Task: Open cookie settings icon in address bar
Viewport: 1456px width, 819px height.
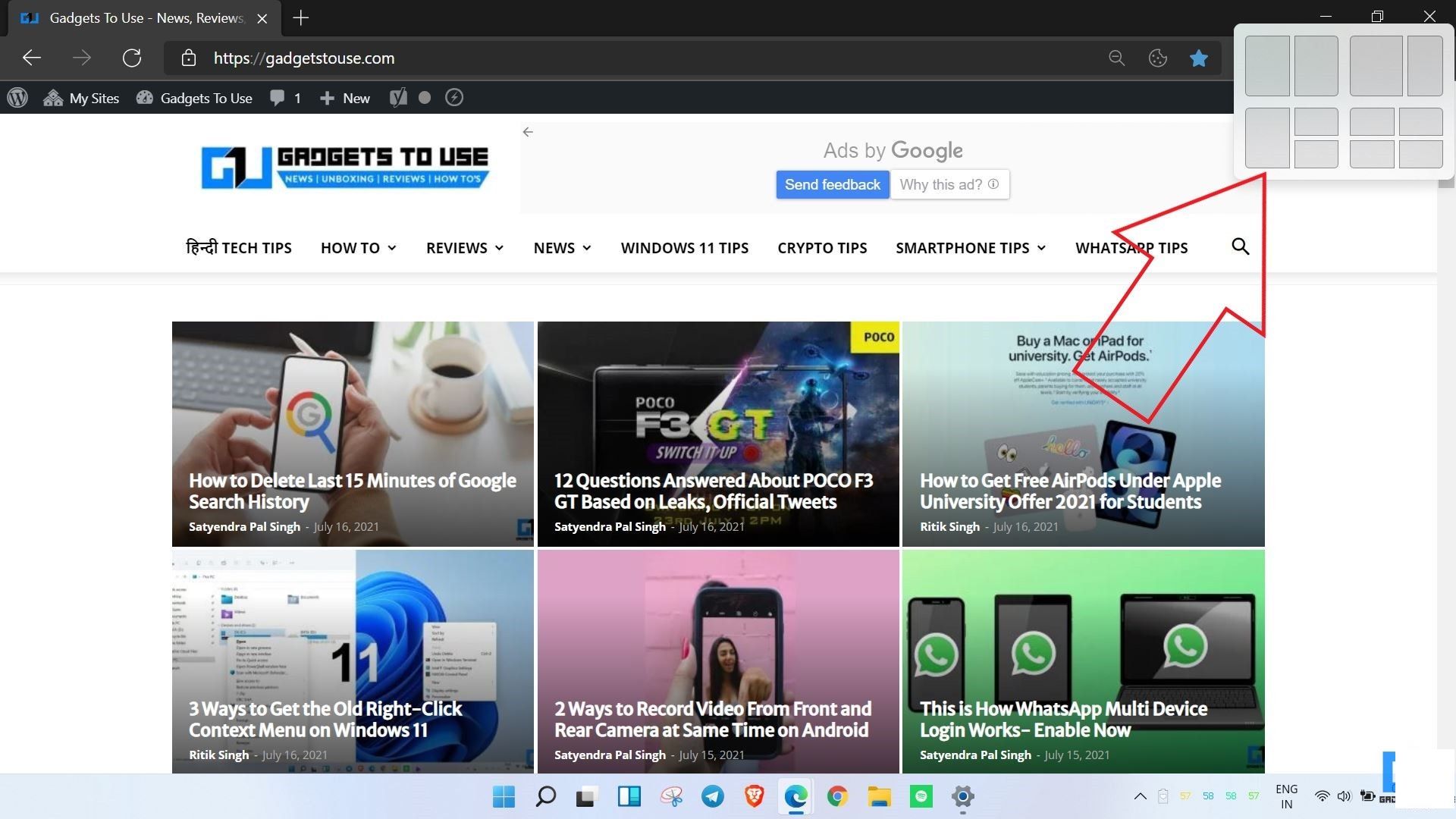Action: pyautogui.click(x=1158, y=58)
